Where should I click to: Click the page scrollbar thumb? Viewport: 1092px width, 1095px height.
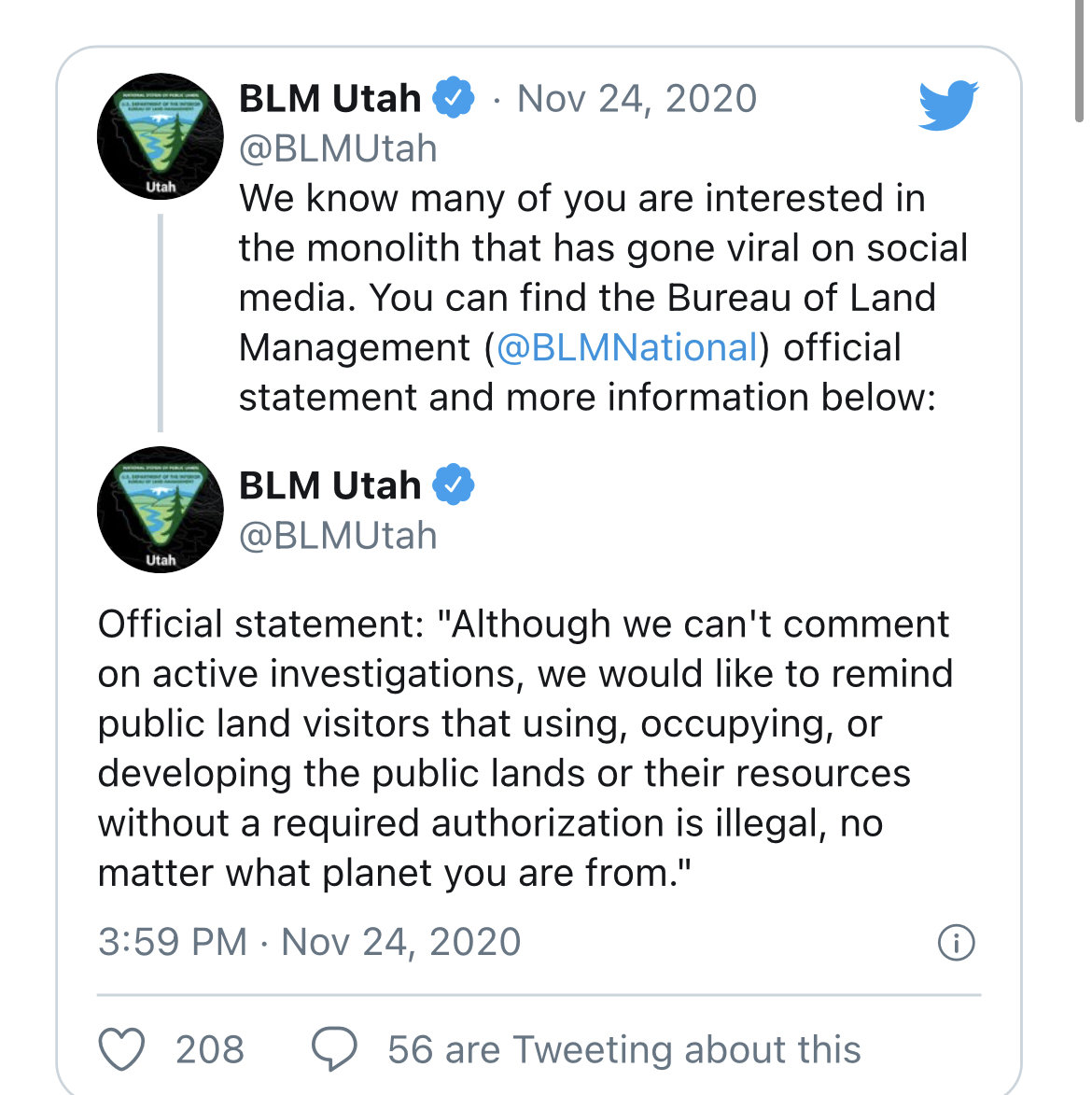1080,61
